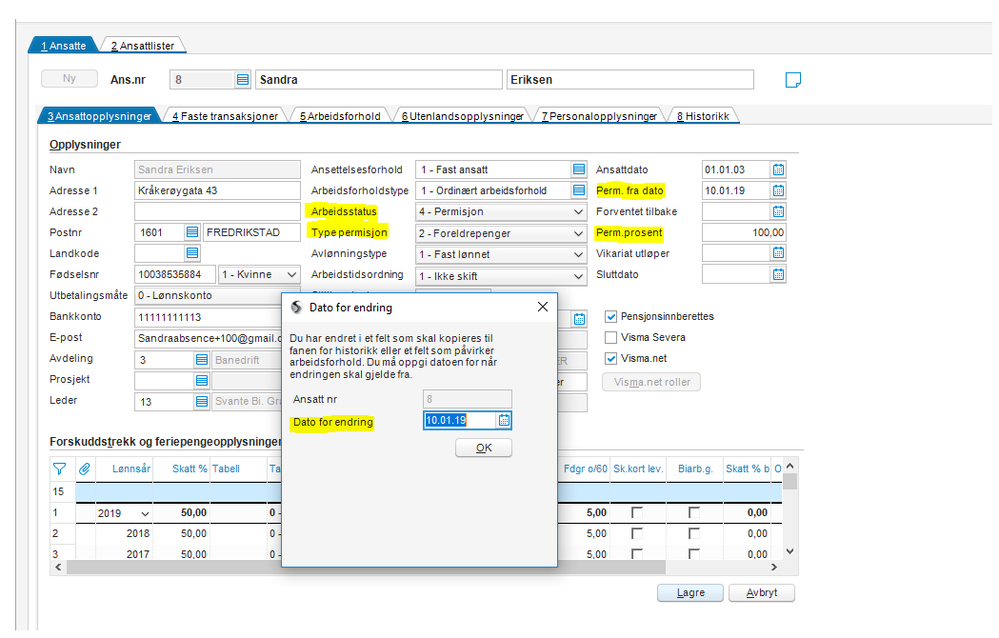Image resolution: width=999 pixels, height=638 pixels.
Task: Open the Ansattdato calendar picker
Action: coord(779,170)
